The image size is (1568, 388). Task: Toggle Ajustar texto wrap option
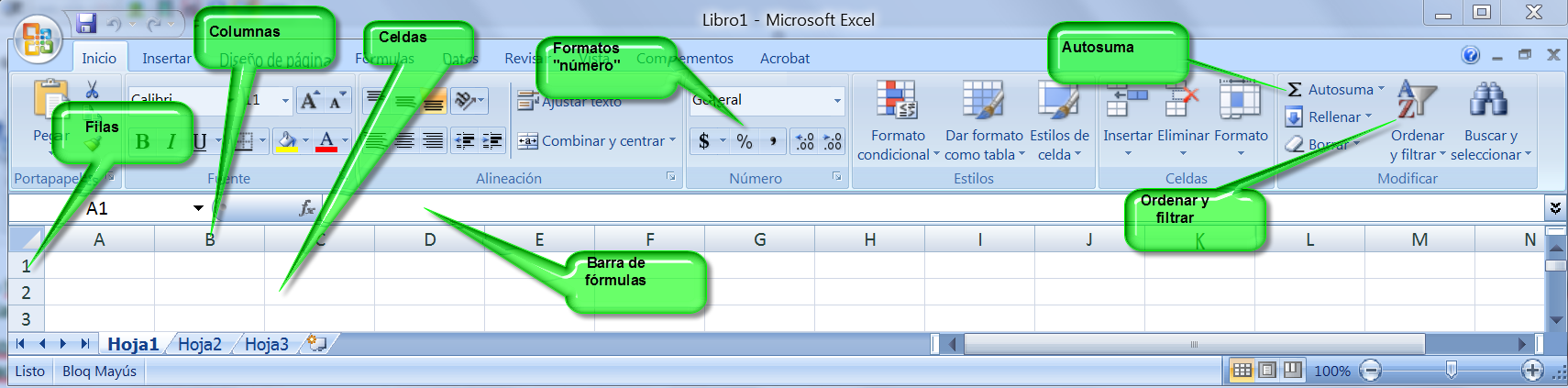[569, 101]
